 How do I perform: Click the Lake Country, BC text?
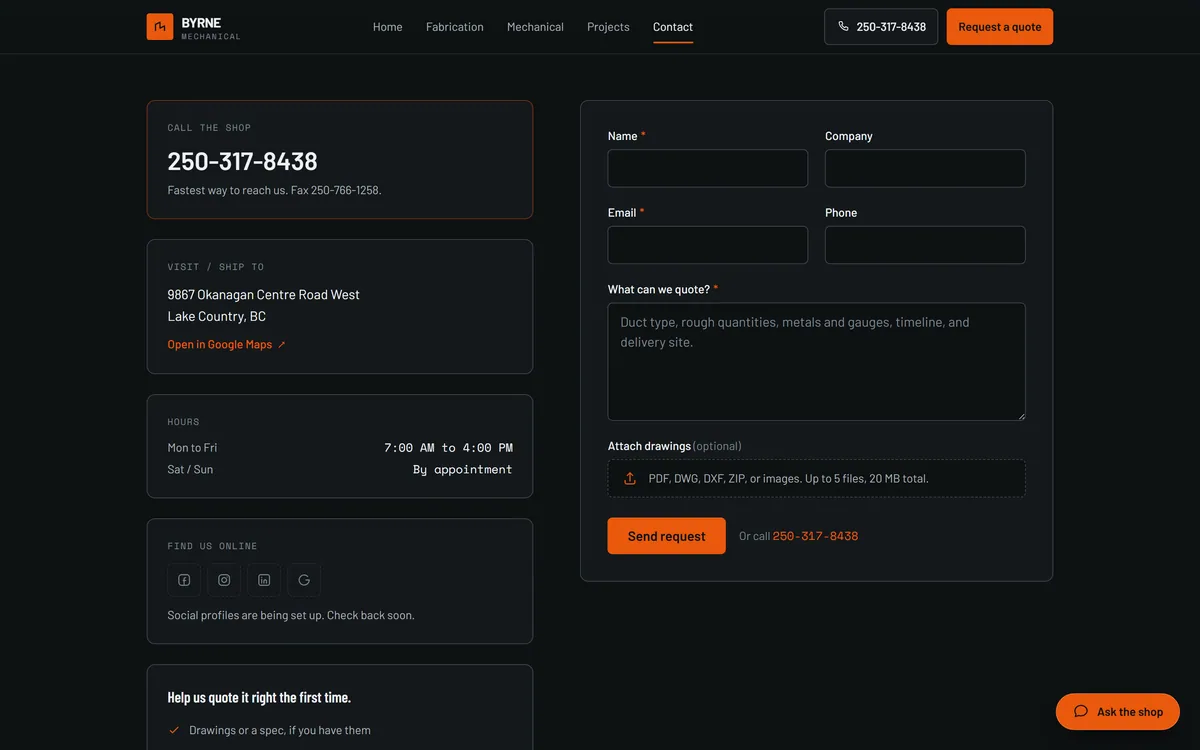click(x=217, y=317)
